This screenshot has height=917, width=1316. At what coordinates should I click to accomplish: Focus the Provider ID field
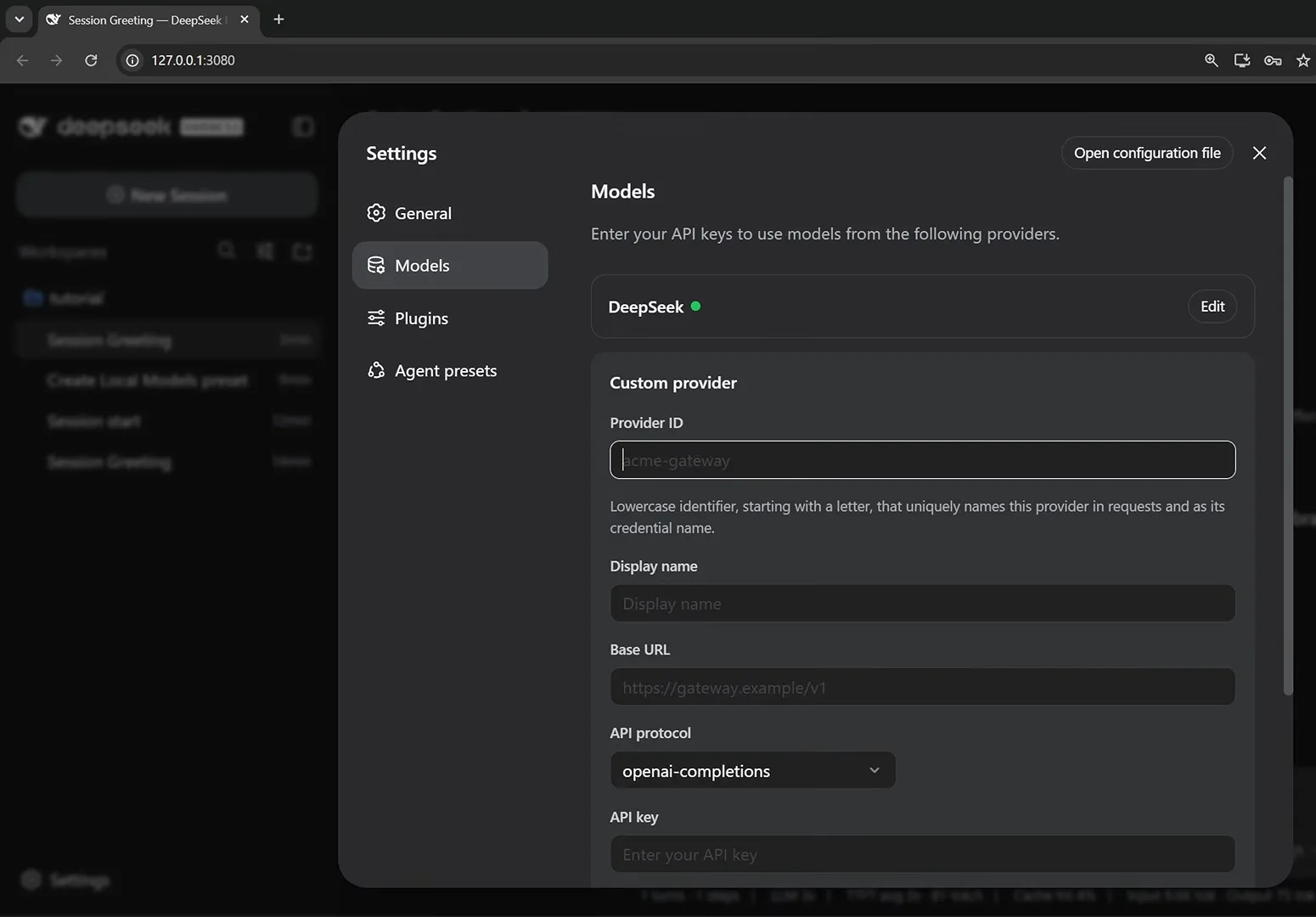point(922,460)
